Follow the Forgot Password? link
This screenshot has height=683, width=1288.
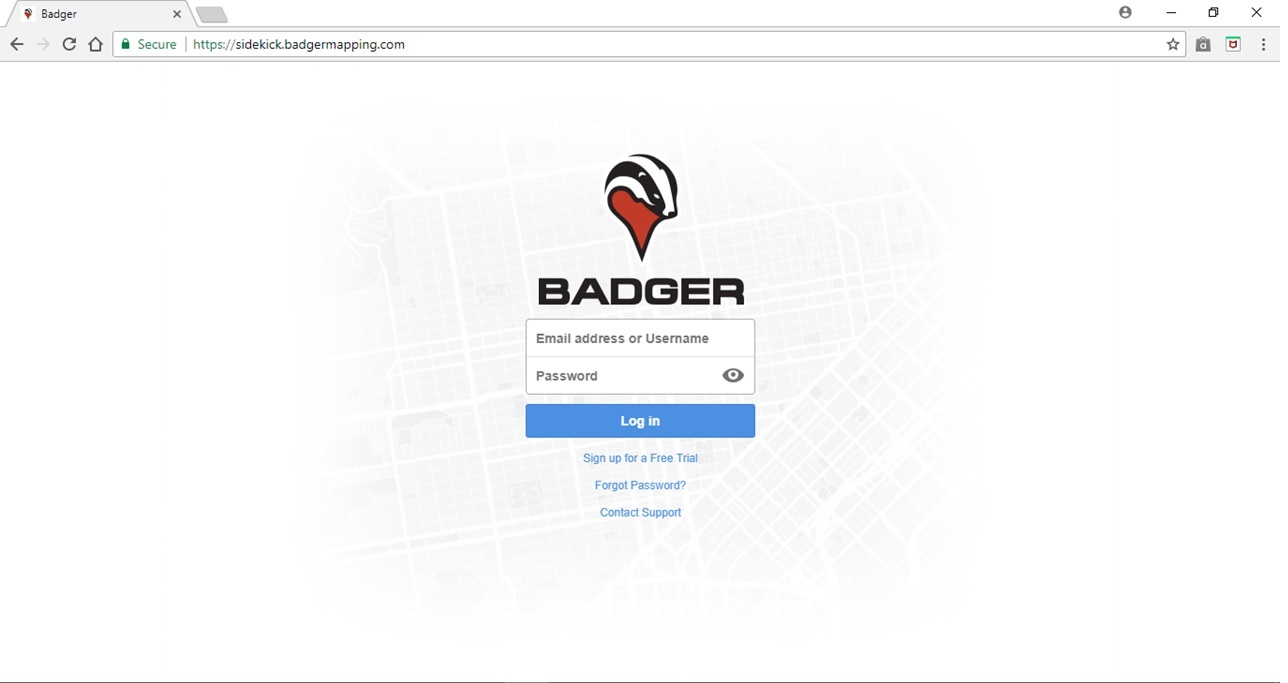[640, 485]
